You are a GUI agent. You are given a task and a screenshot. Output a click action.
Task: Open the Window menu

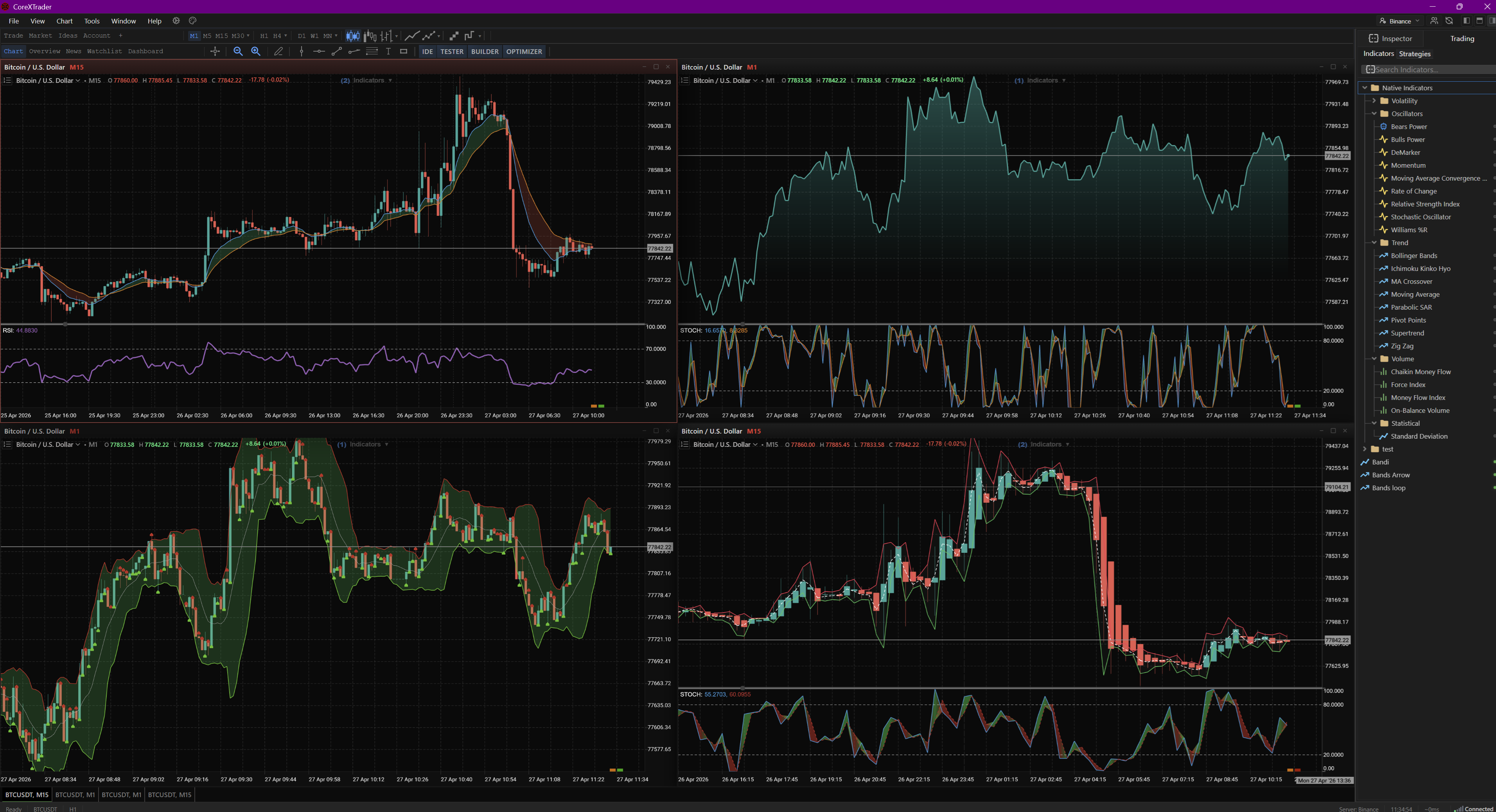click(x=124, y=21)
